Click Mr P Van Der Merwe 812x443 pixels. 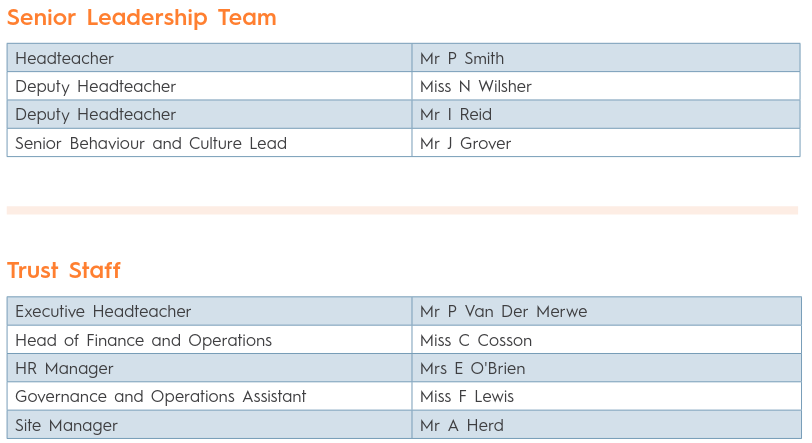coord(504,311)
